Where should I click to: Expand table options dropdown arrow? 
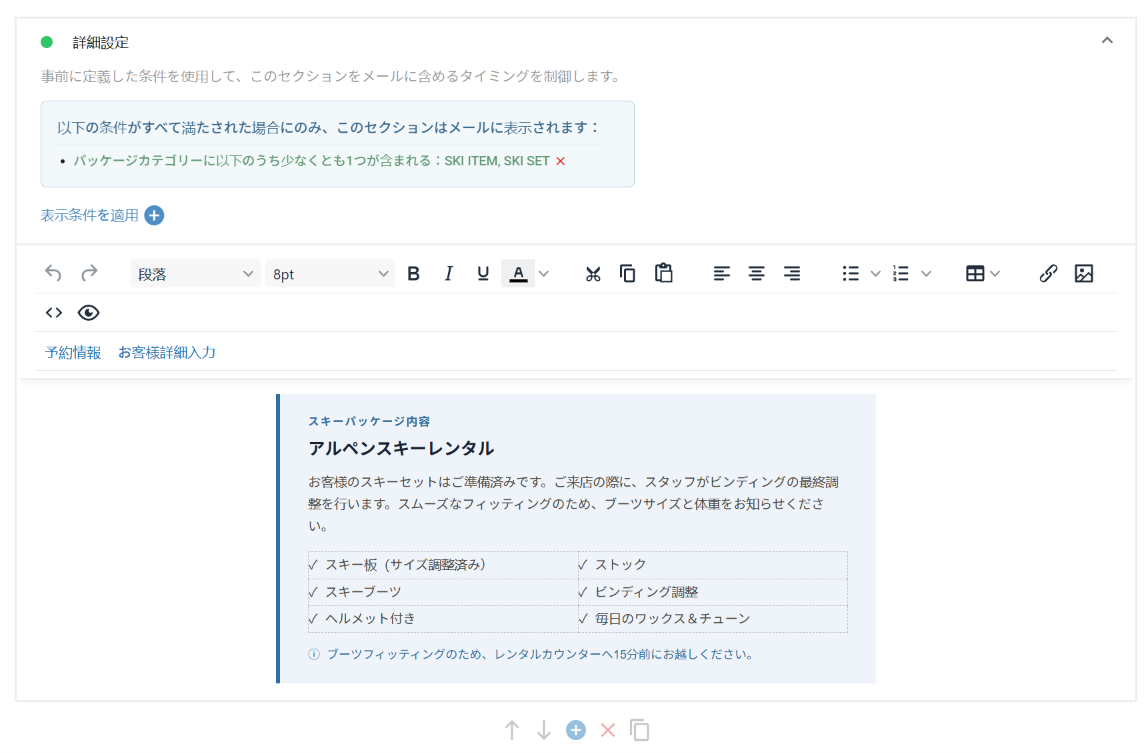pyautogui.click(x=995, y=274)
